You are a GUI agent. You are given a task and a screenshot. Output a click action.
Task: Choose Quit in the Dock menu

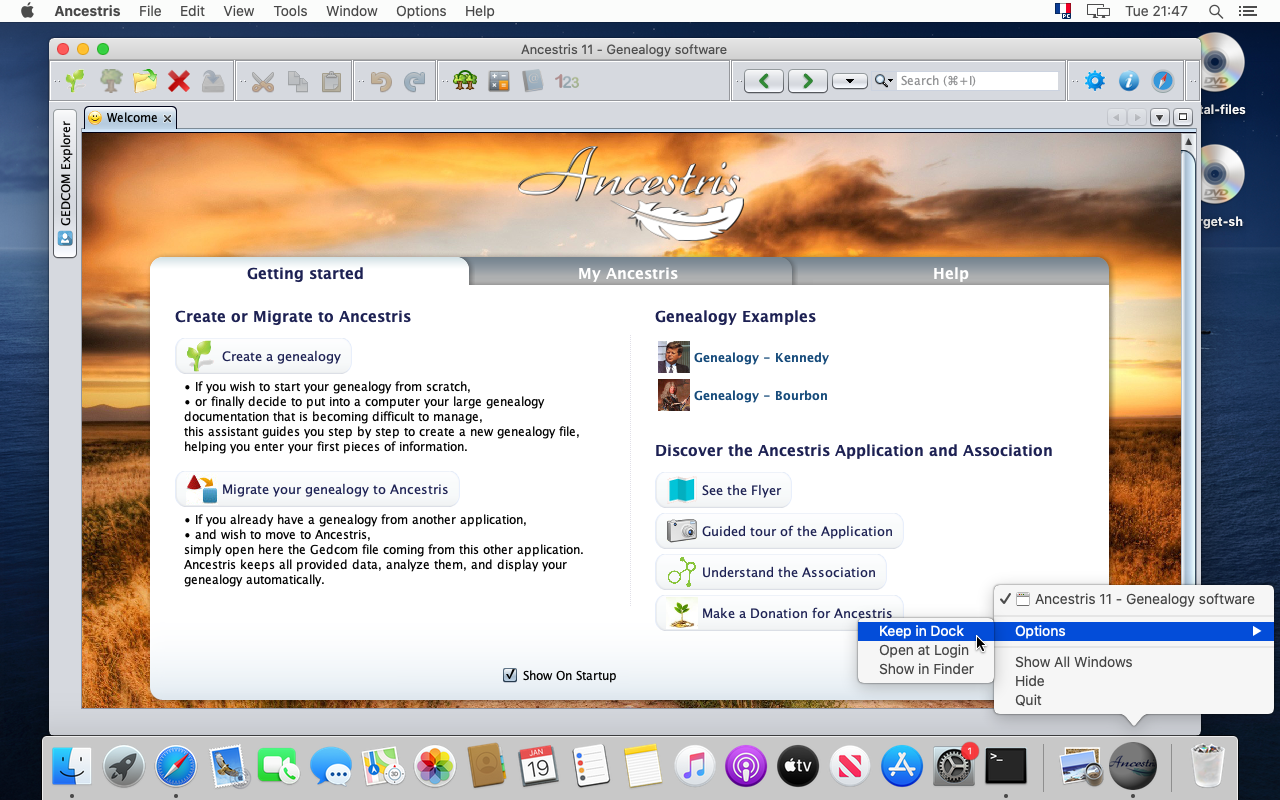tap(1134, 700)
